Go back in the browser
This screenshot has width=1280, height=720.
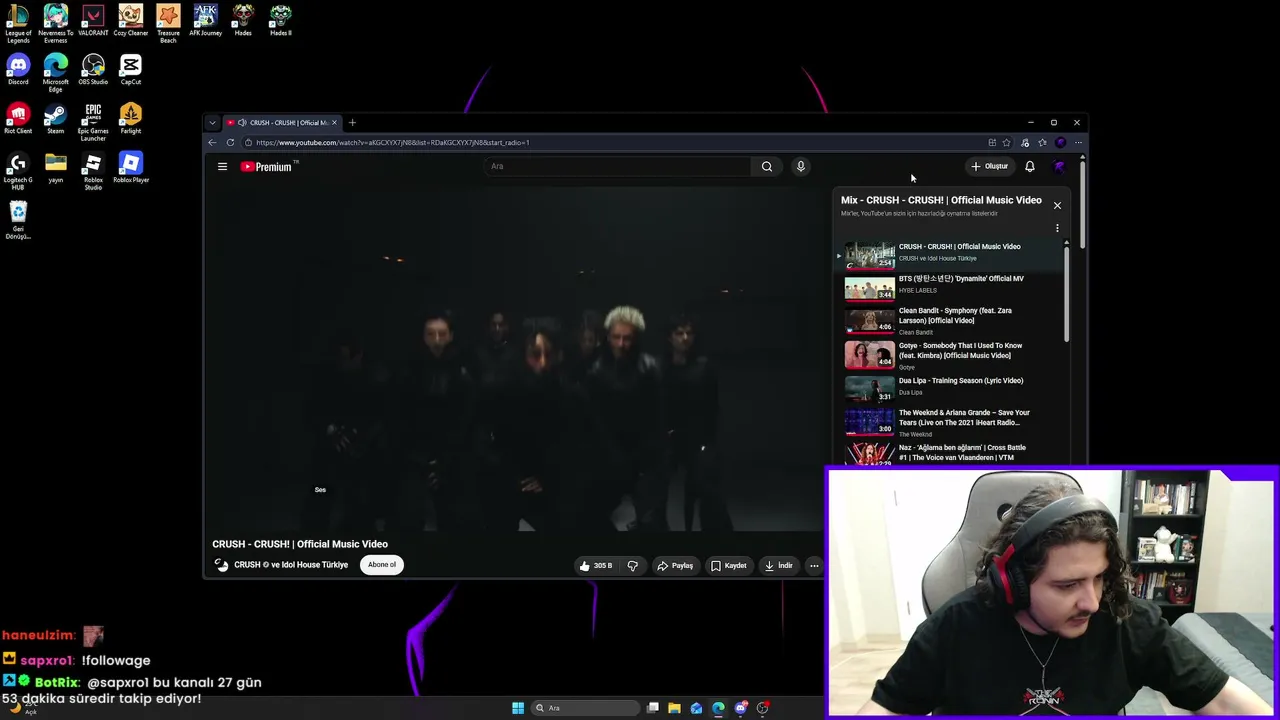point(212,143)
